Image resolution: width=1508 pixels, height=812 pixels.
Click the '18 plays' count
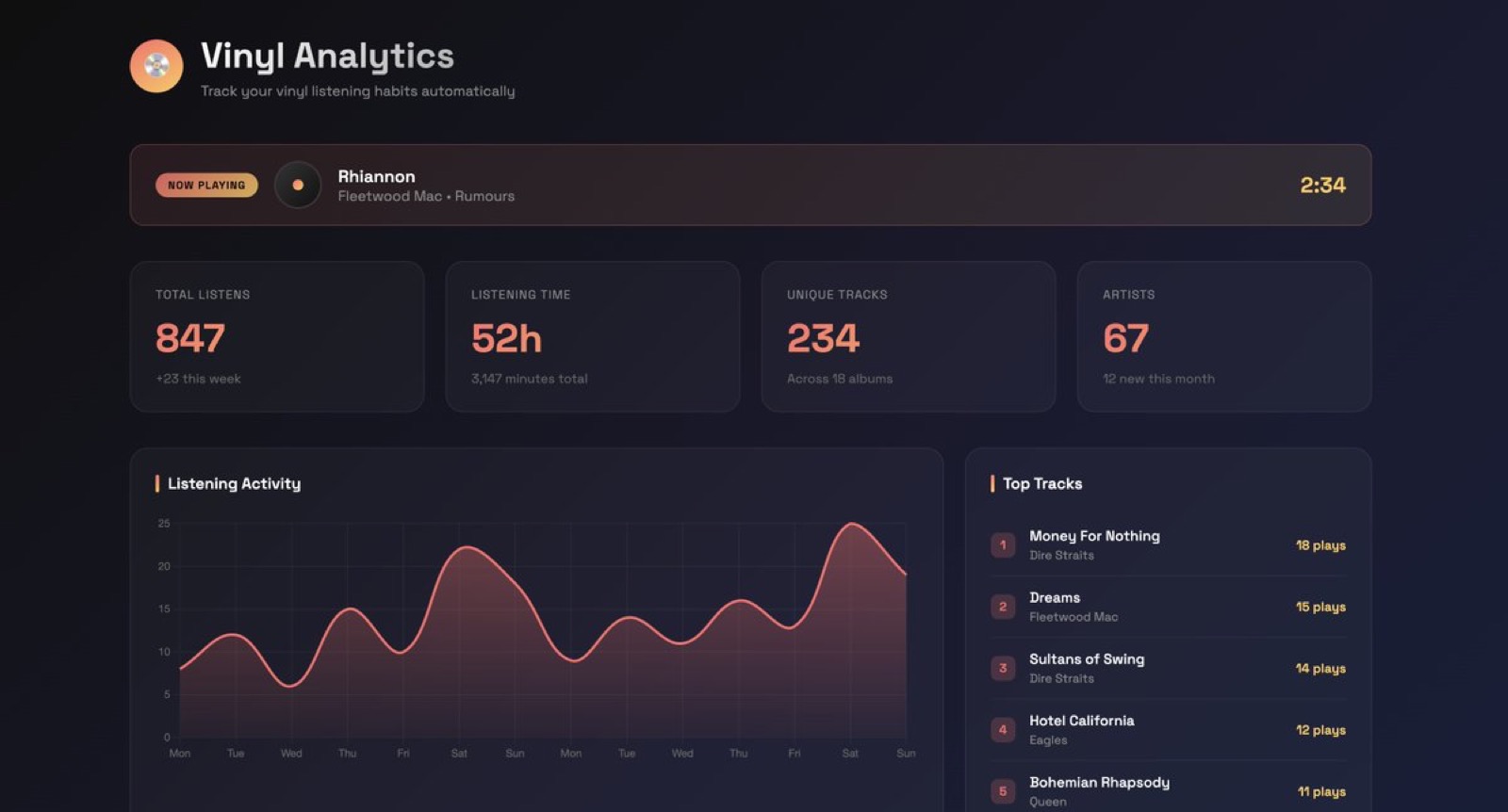tap(1320, 545)
